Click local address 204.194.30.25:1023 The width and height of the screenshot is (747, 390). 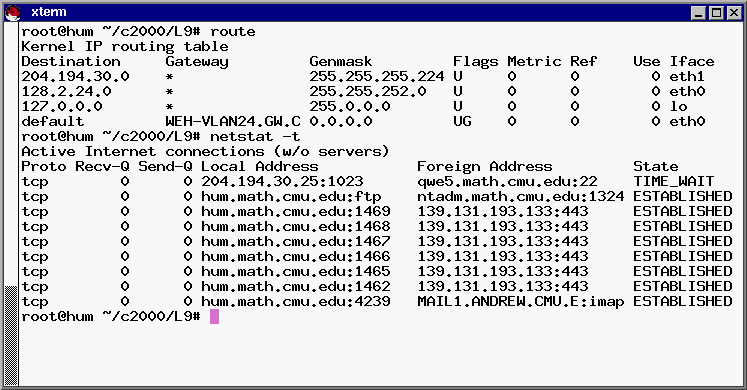282,181
